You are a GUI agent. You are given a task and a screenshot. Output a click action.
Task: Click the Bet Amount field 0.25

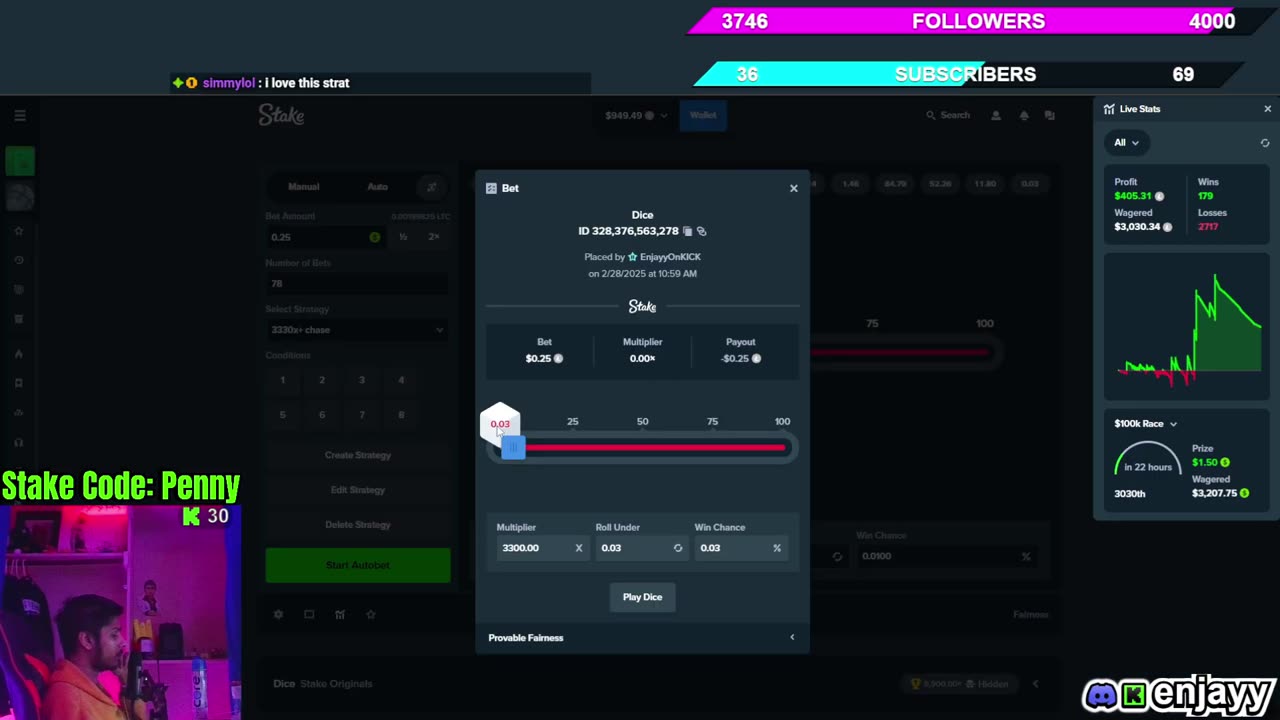click(x=324, y=237)
